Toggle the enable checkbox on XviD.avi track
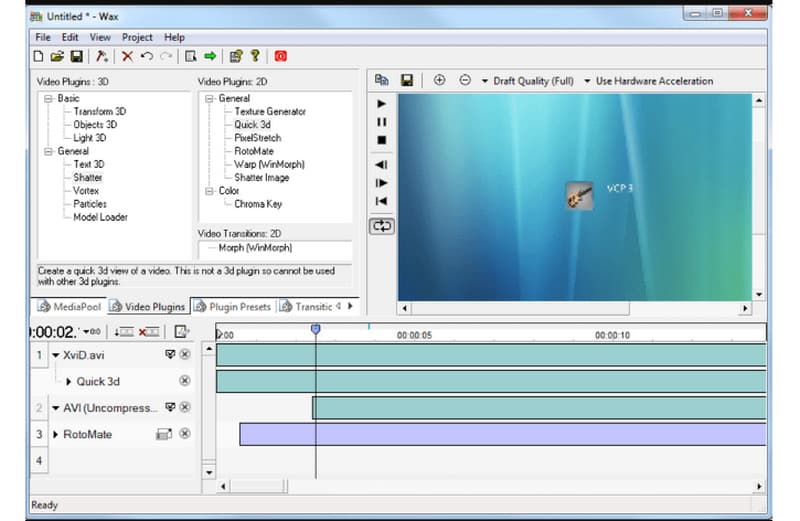The height and width of the screenshot is (521, 800). 170,355
